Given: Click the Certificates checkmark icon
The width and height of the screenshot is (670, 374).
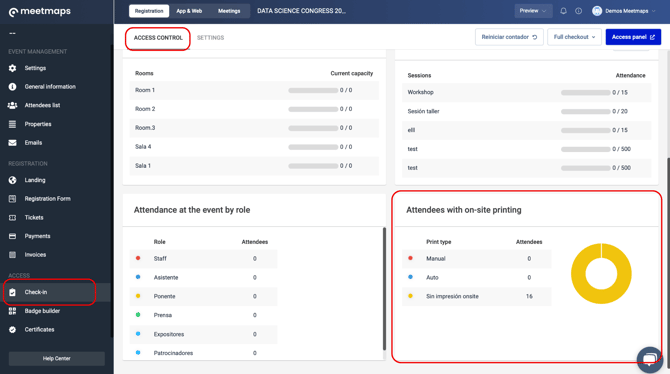Looking at the screenshot, I should [x=12, y=330].
